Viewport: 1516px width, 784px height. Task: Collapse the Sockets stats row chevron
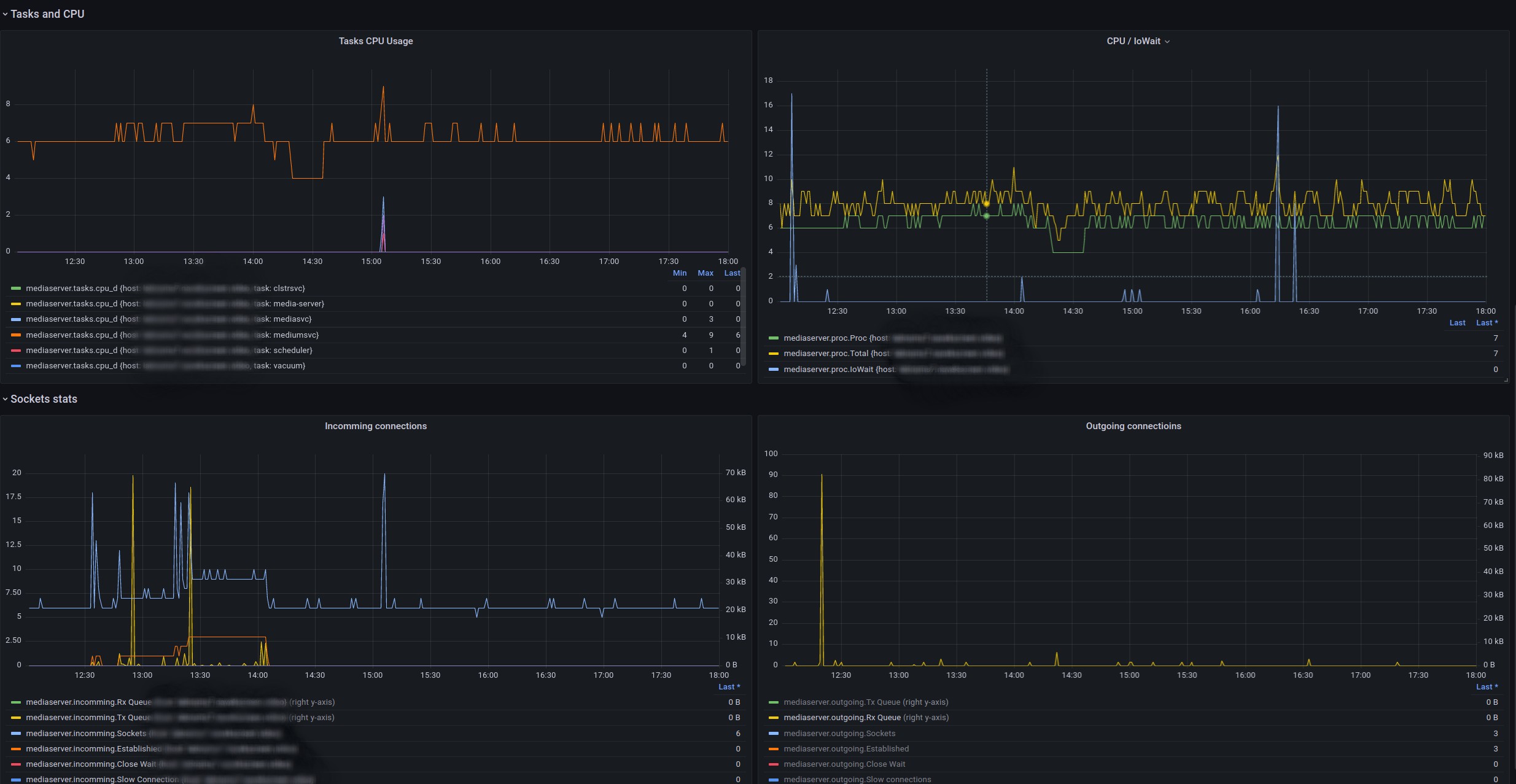coord(5,399)
